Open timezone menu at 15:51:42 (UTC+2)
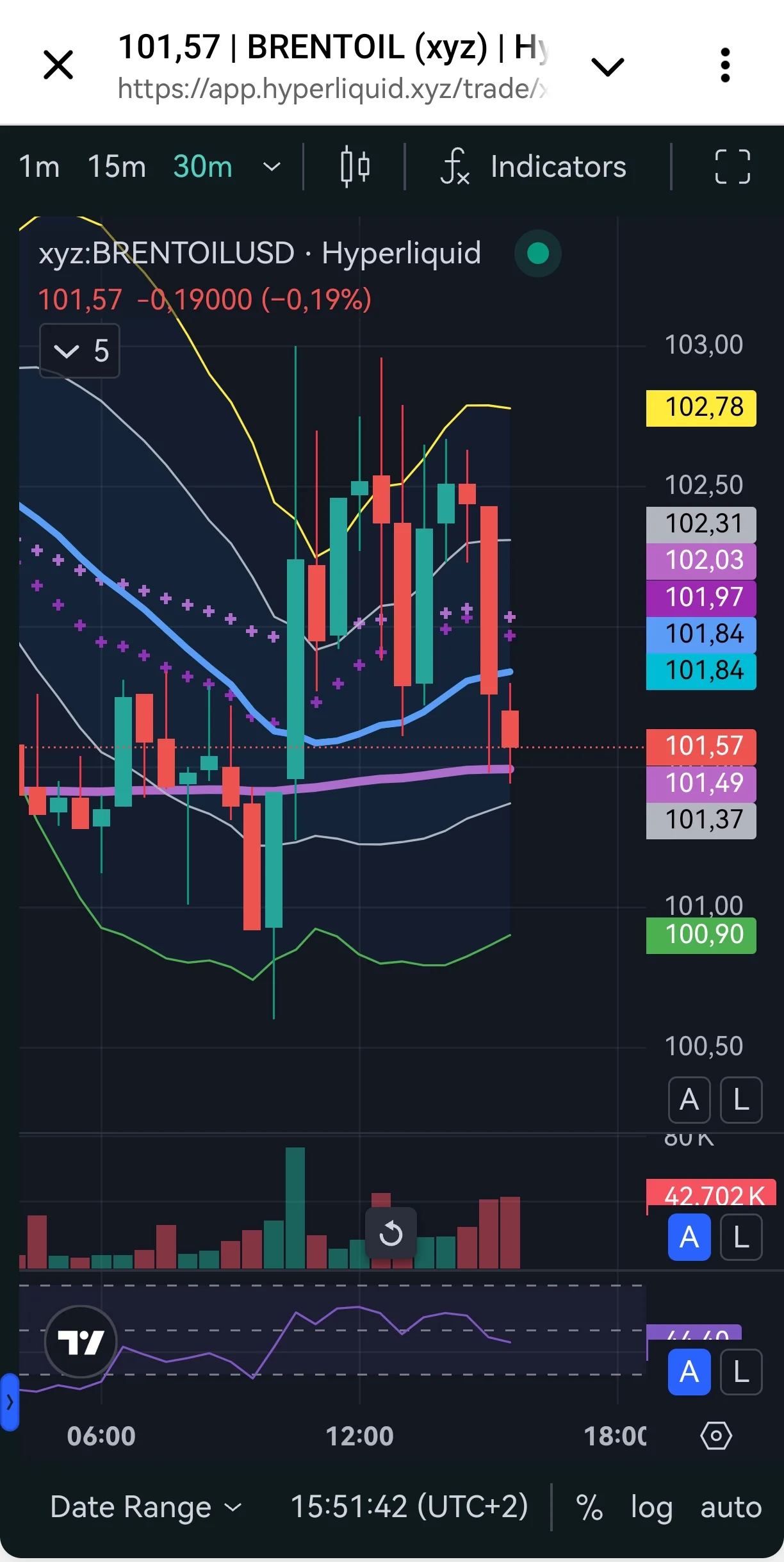 click(x=409, y=1506)
